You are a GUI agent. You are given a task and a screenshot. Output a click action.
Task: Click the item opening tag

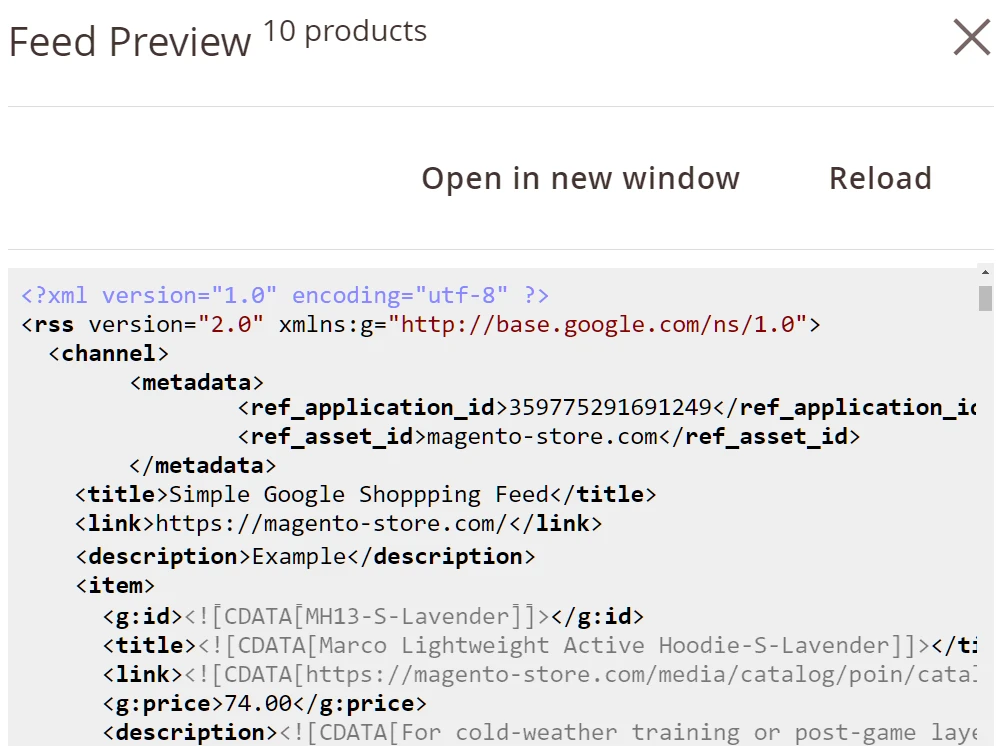pos(116,585)
